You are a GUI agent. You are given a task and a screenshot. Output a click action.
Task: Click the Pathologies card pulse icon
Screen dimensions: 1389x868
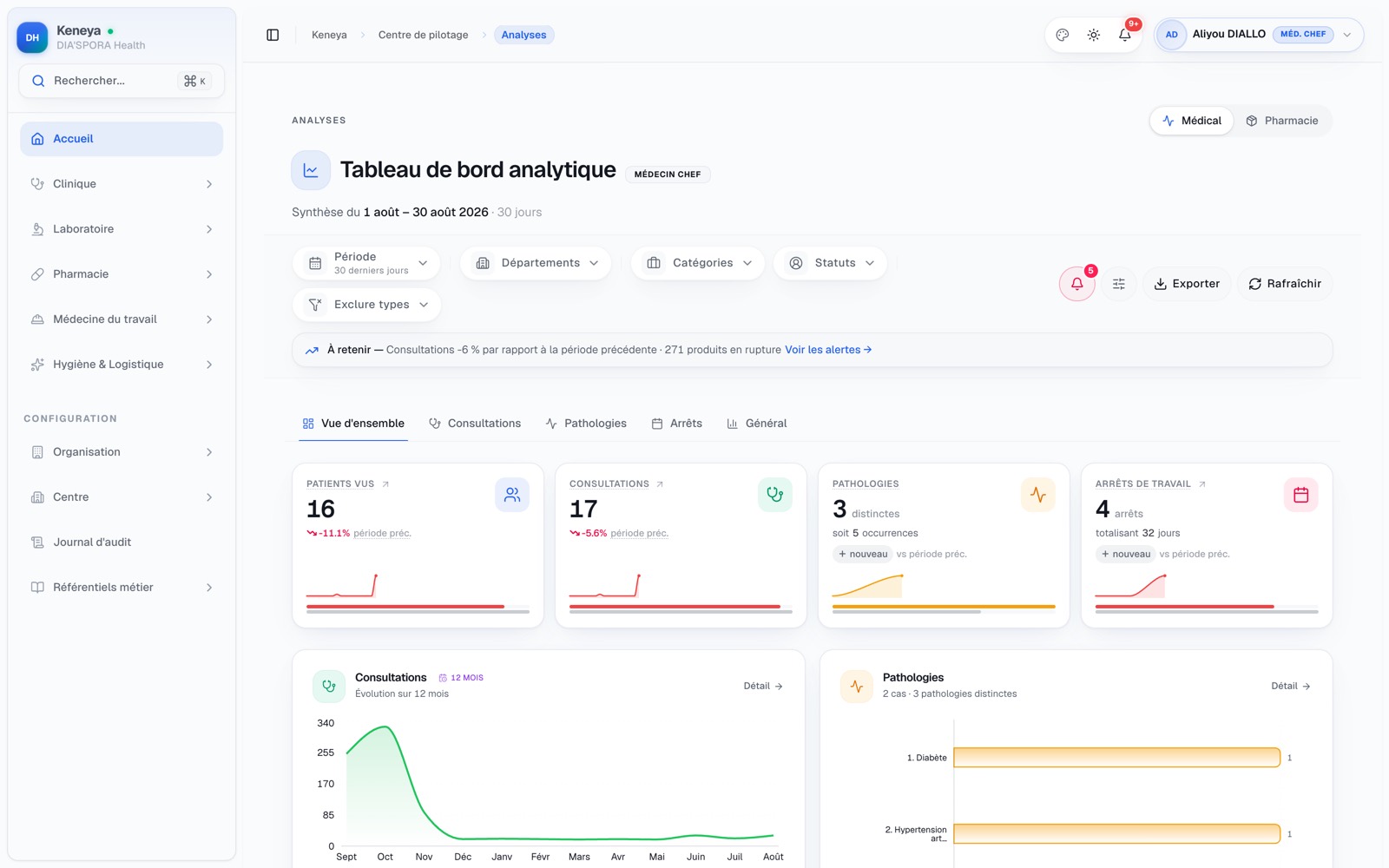tap(1038, 495)
